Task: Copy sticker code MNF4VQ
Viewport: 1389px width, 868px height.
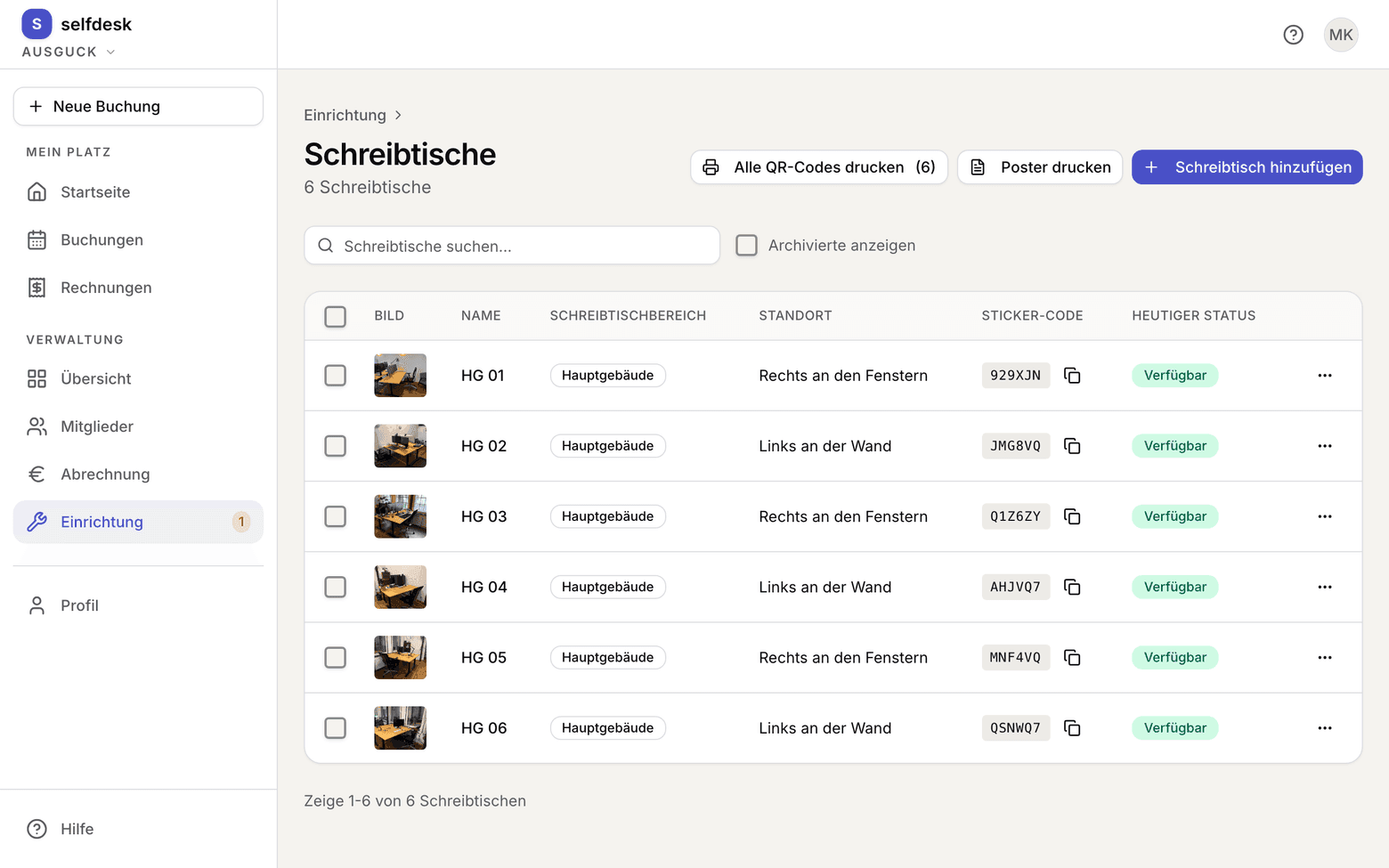Action: click(x=1072, y=657)
